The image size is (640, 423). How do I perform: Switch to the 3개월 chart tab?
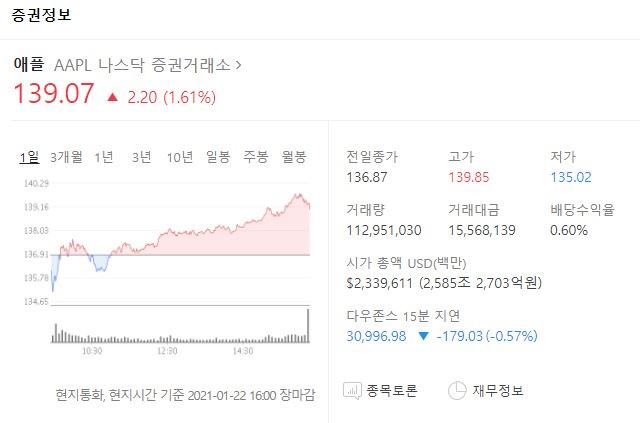coord(66,157)
